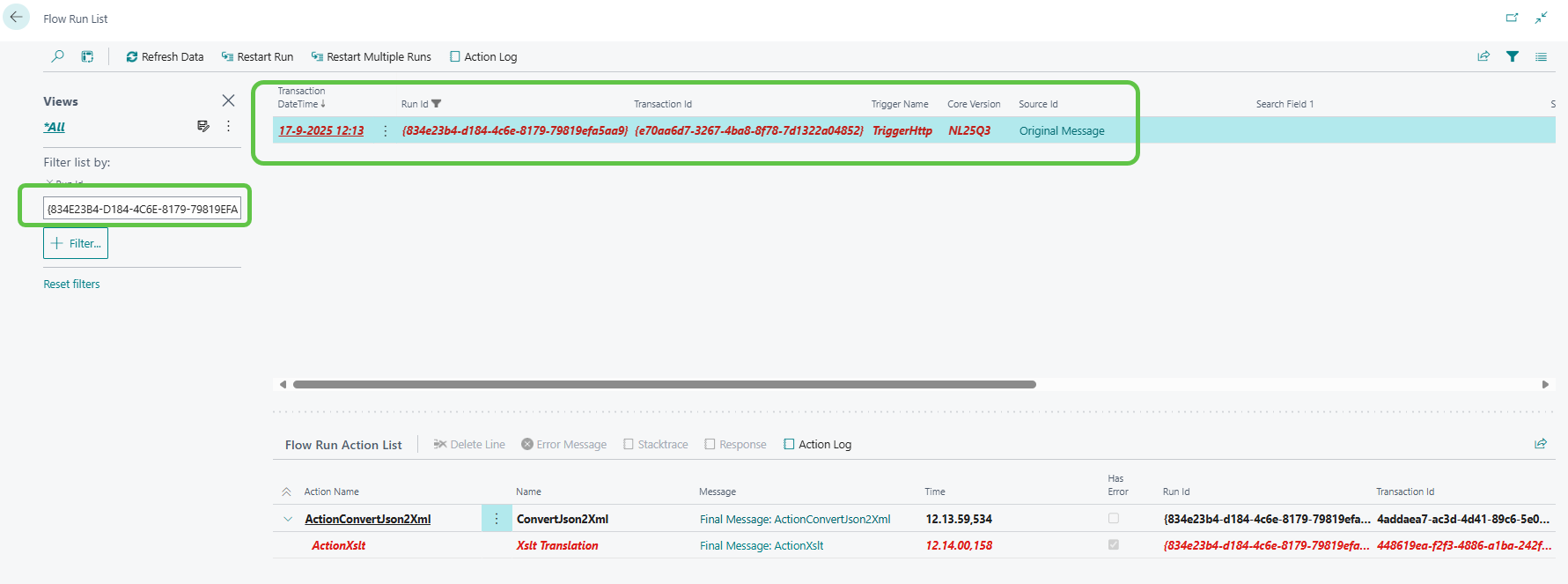Click the Core Version column header
This screenshot has height=584, width=1568.
[974, 104]
